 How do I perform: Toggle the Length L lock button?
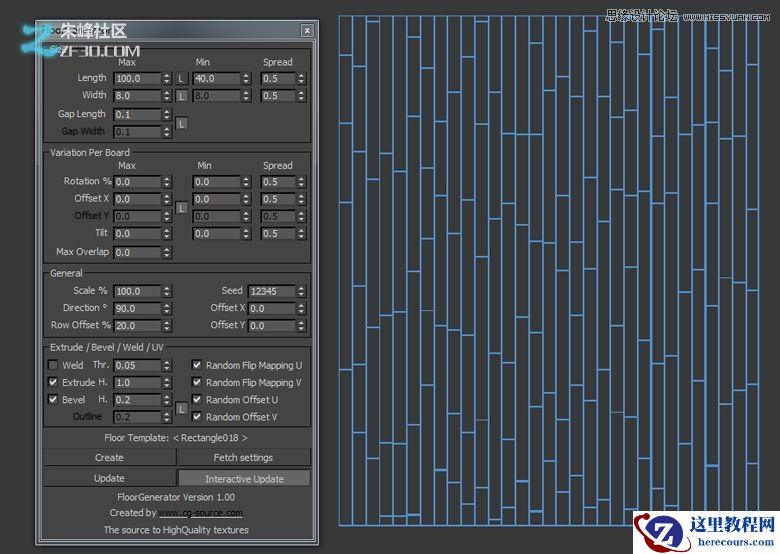click(x=182, y=79)
